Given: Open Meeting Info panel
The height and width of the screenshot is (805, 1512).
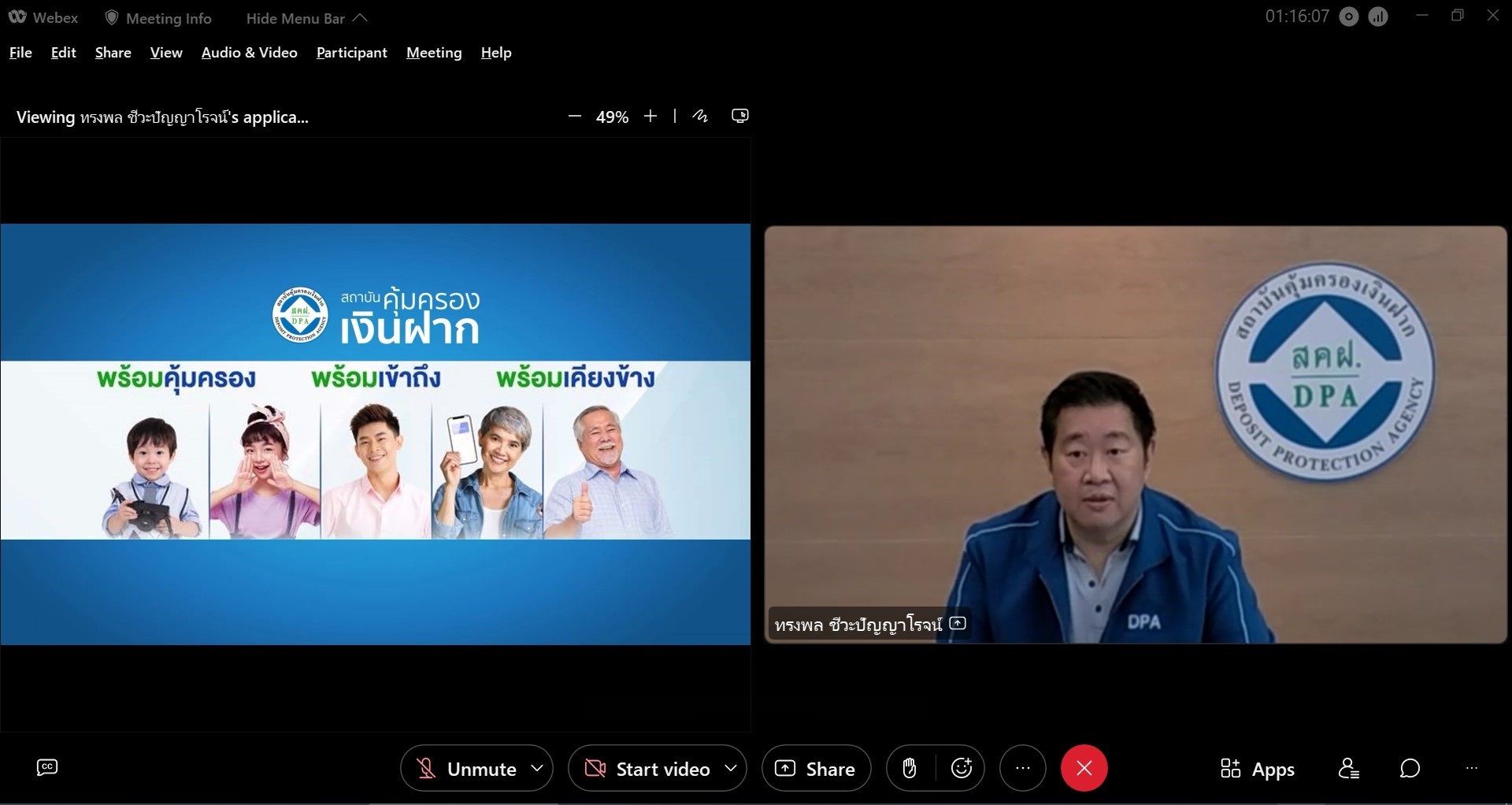Looking at the screenshot, I should (x=158, y=18).
